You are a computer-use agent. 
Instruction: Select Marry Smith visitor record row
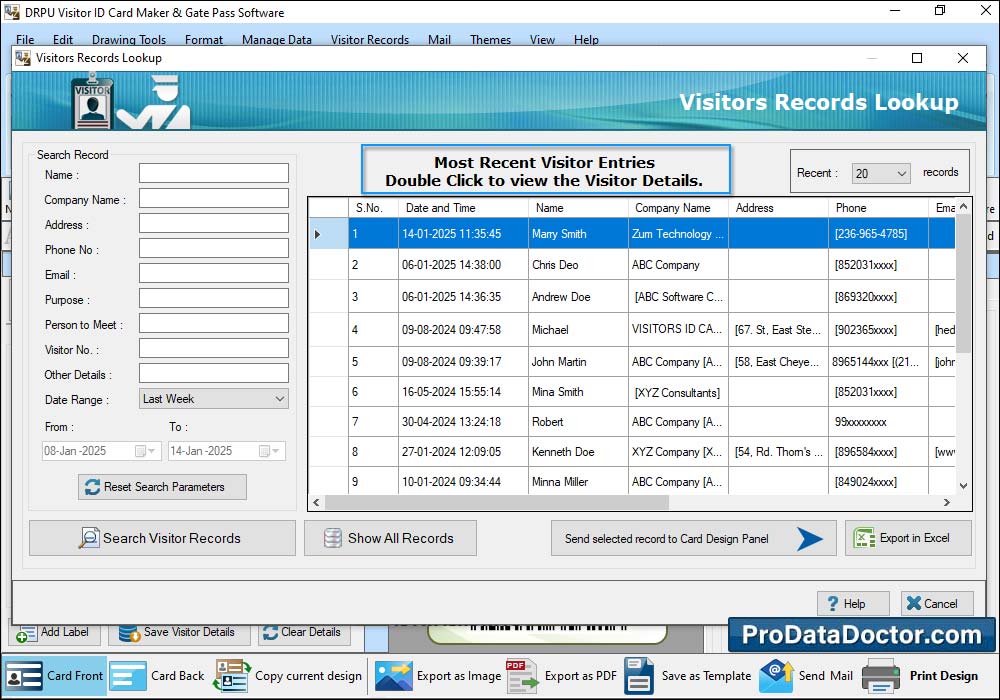(x=560, y=234)
